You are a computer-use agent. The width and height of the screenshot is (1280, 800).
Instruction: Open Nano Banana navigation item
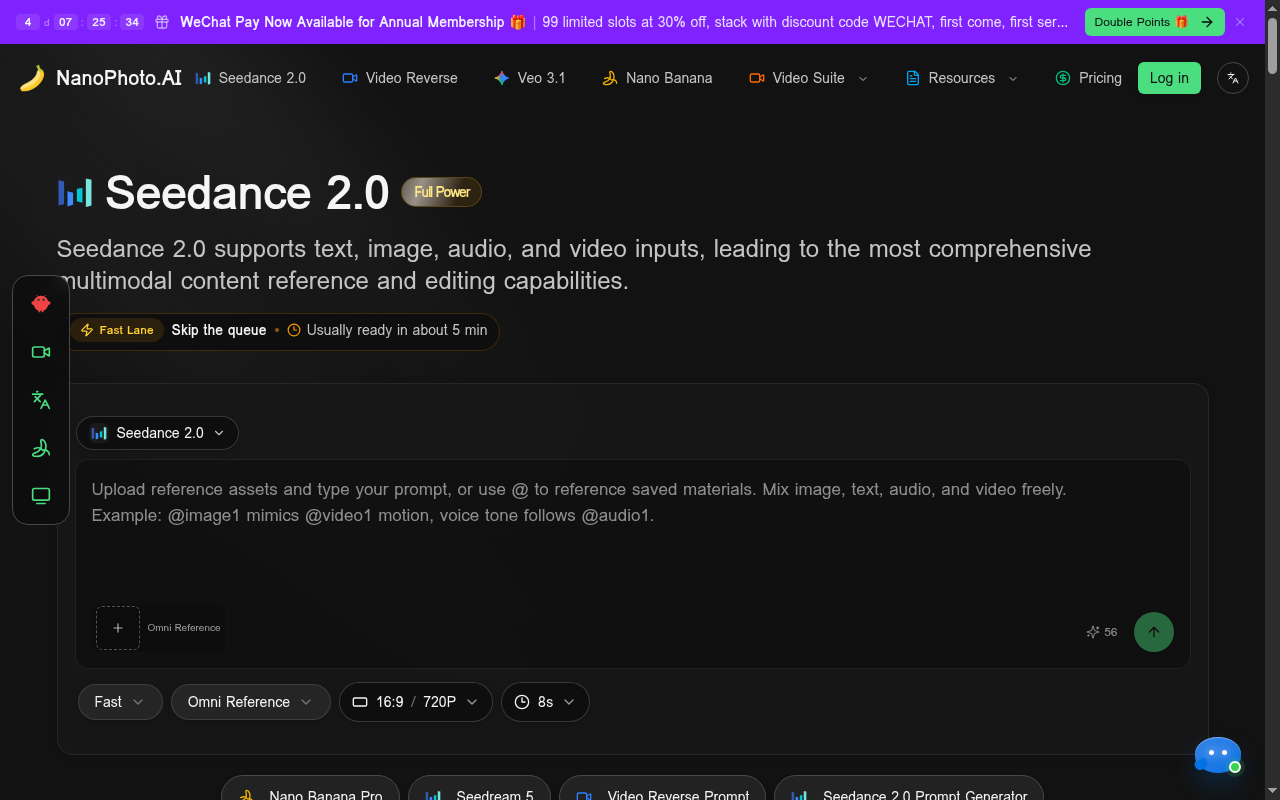coord(657,78)
